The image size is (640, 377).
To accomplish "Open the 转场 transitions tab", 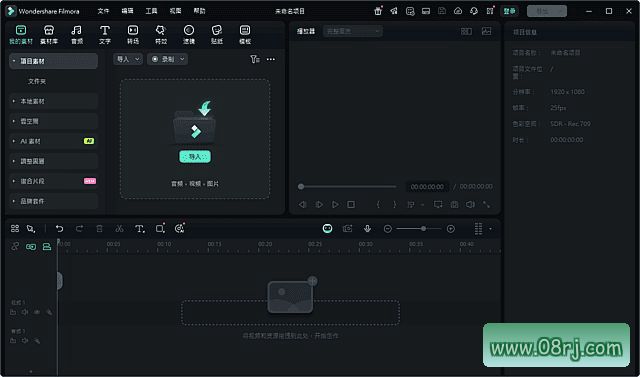I will pos(133,34).
